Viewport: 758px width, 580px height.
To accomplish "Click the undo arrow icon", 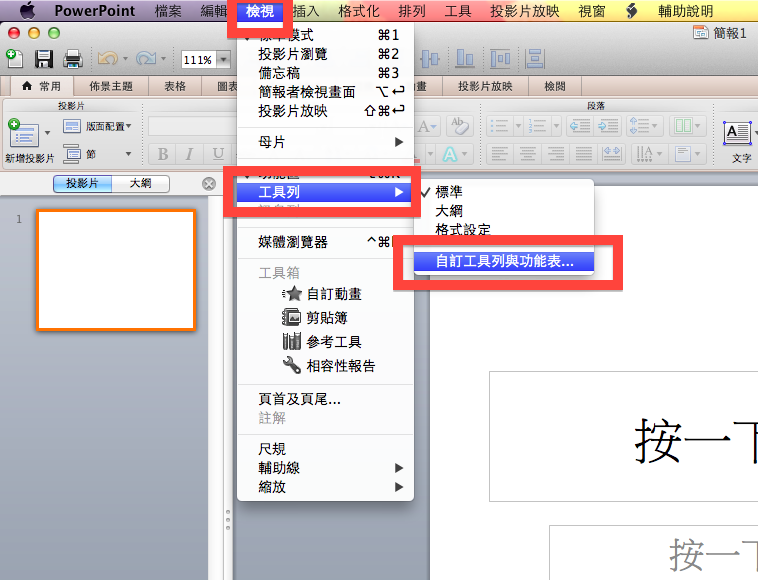I will (x=107, y=58).
